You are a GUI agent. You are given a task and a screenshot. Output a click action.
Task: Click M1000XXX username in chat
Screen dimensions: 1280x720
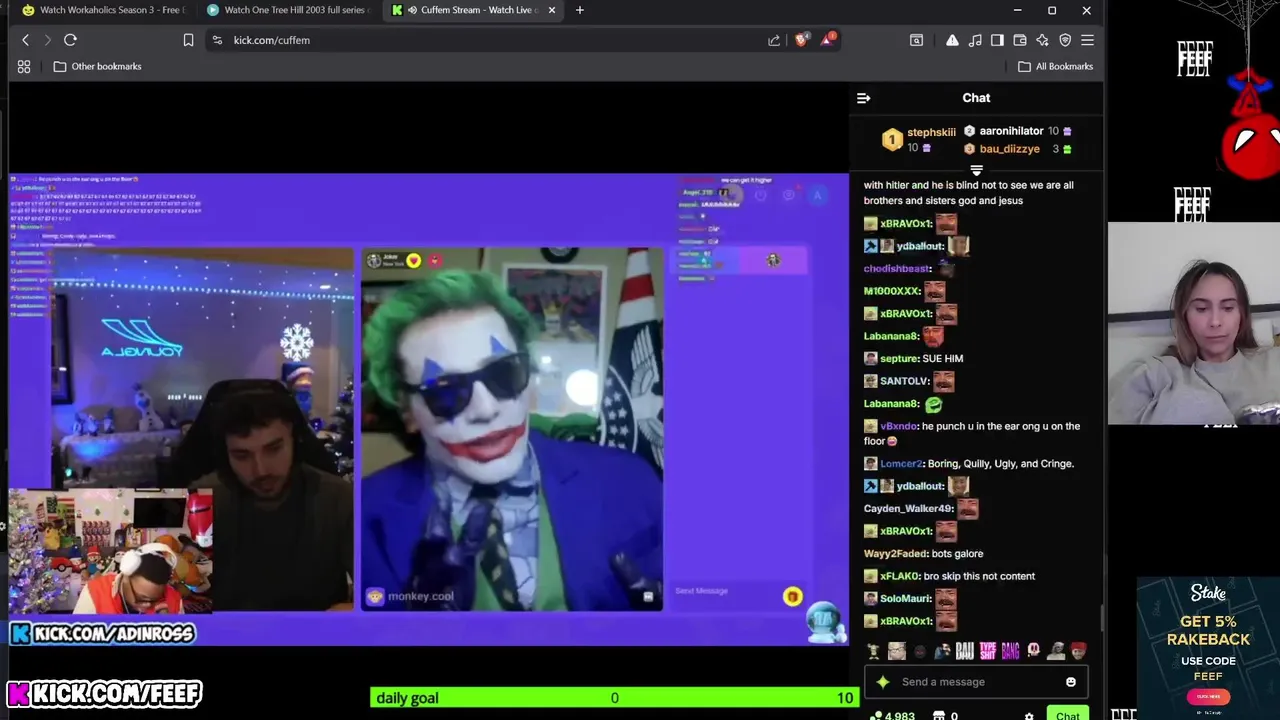click(891, 291)
